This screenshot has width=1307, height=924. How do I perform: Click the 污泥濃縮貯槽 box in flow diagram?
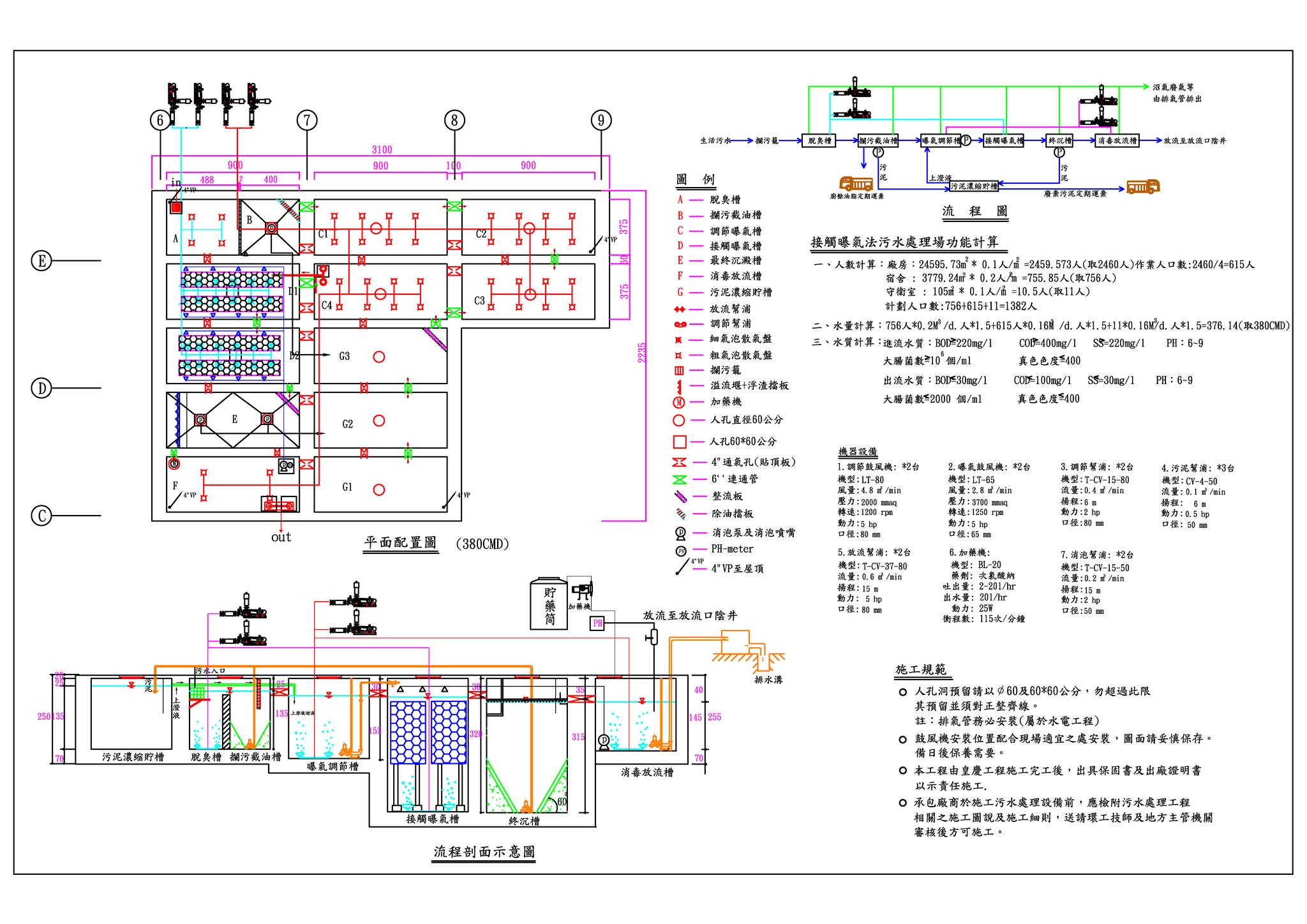pyautogui.click(x=973, y=186)
